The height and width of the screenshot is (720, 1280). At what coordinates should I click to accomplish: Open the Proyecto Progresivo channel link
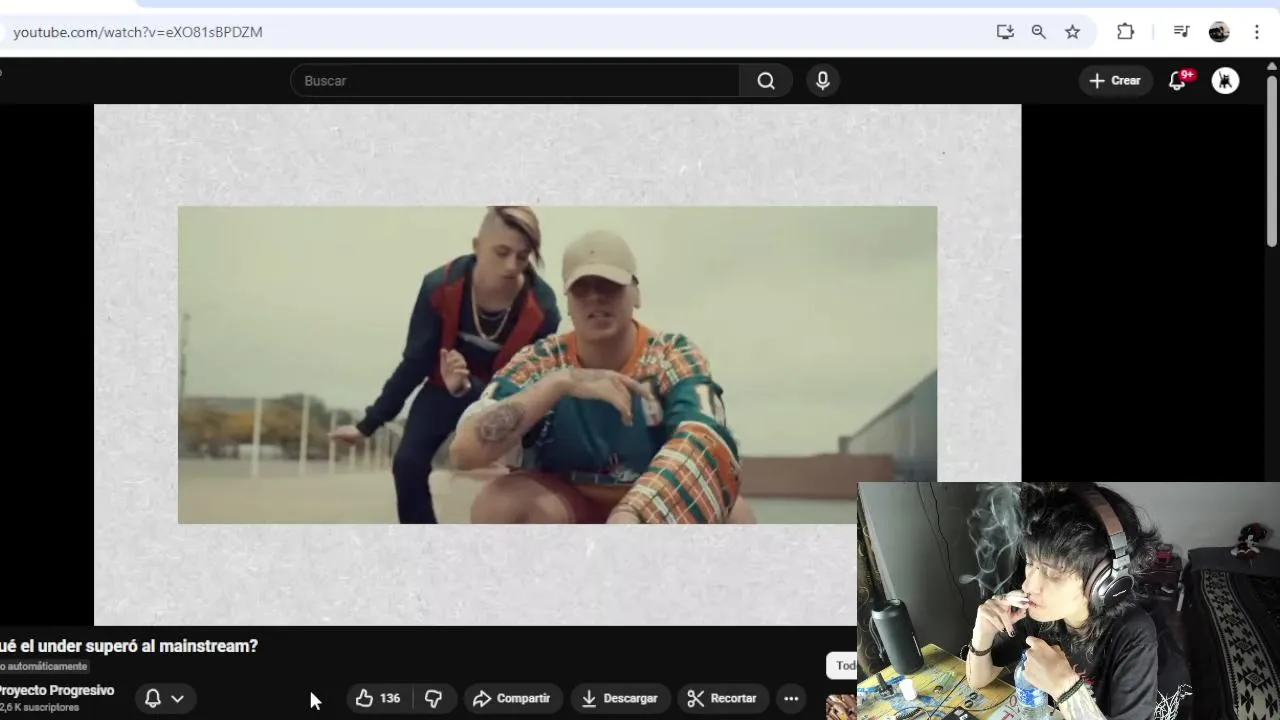(x=56, y=690)
